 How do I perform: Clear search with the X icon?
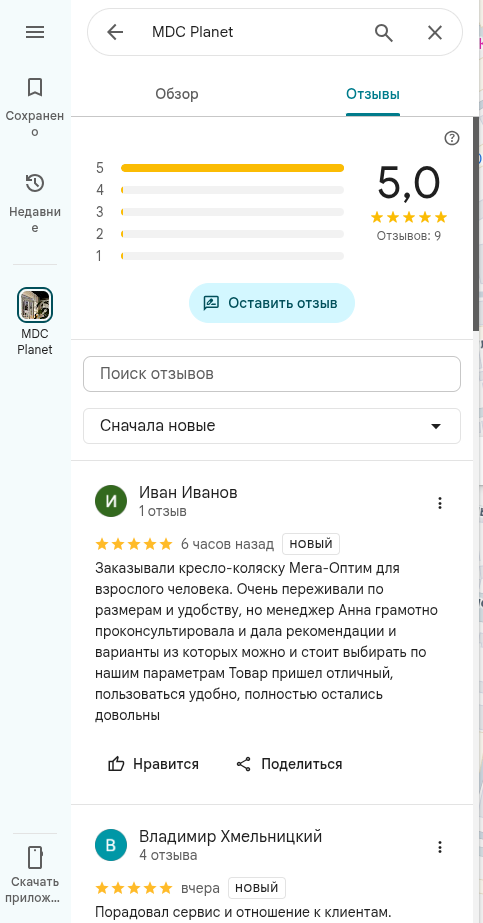point(435,32)
